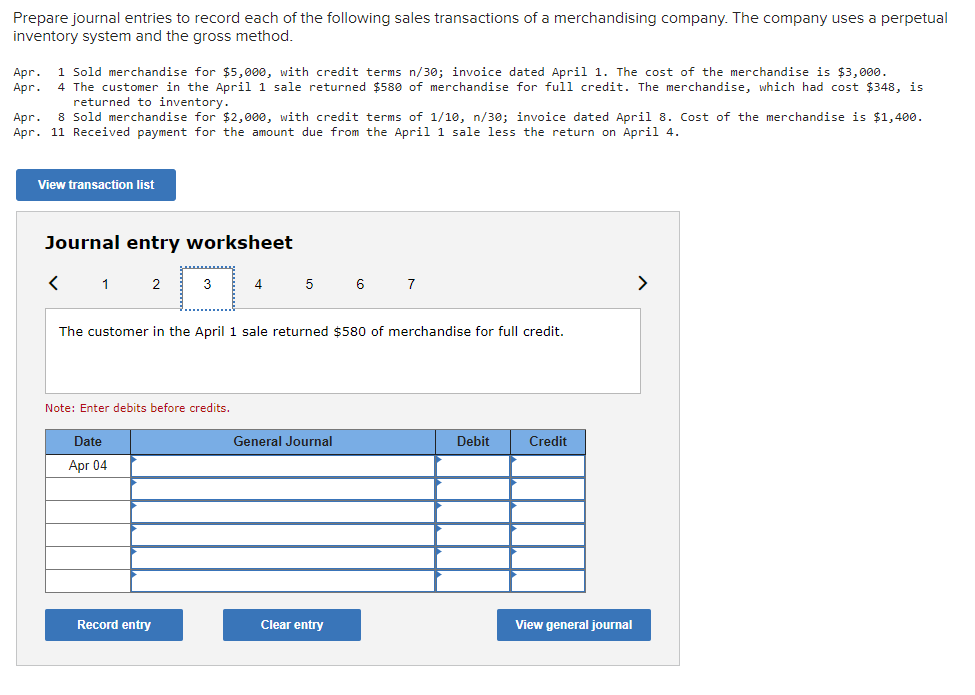Viewport: 975px width, 695px height.
Task: Click the Apr 04 date cell
Action: (87, 464)
